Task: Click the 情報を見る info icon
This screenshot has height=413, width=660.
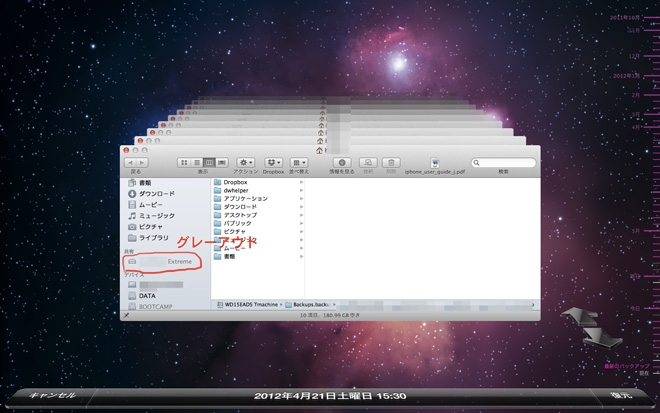Action: (342, 163)
